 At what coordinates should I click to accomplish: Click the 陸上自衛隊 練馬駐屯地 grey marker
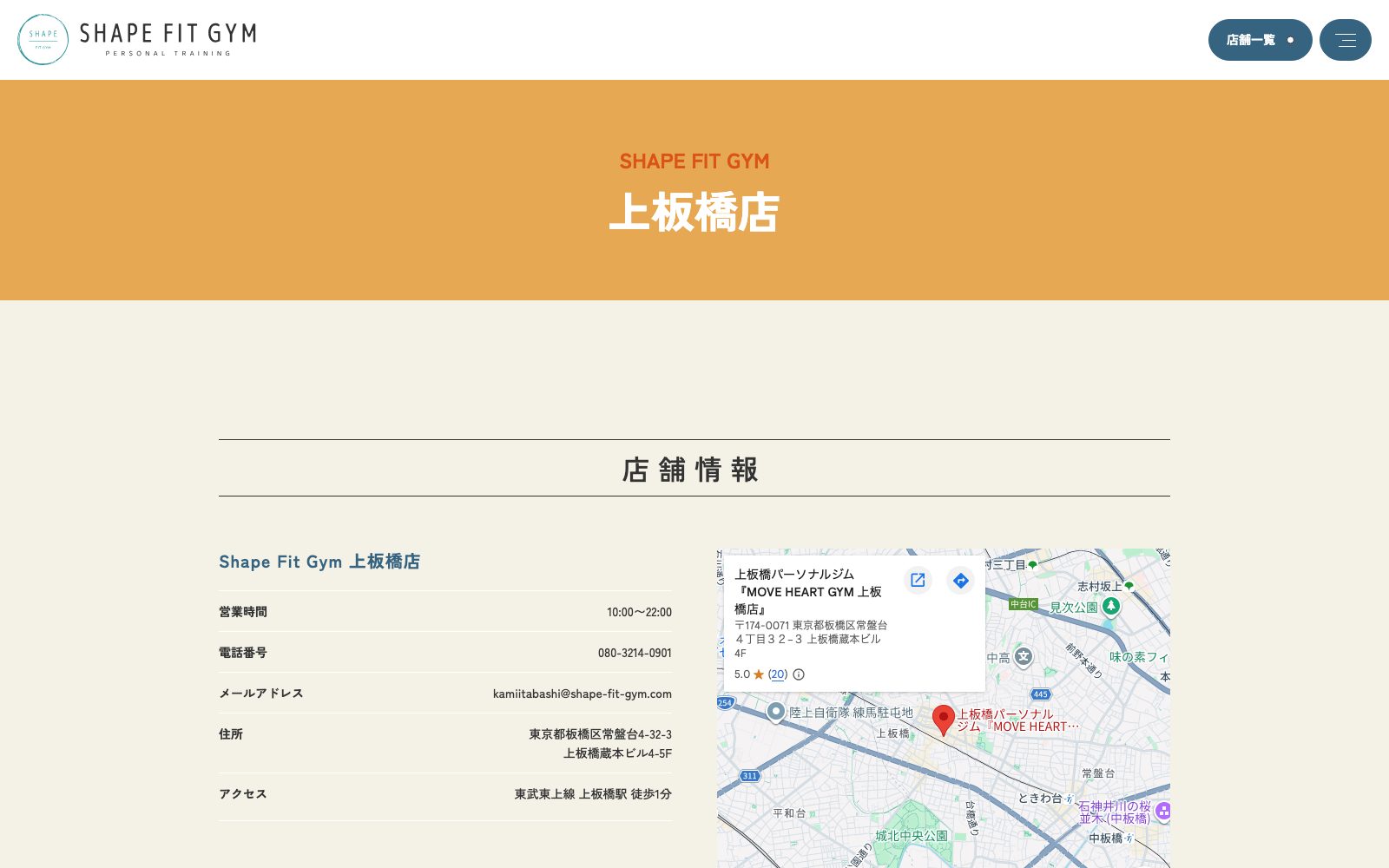click(776, 712)
